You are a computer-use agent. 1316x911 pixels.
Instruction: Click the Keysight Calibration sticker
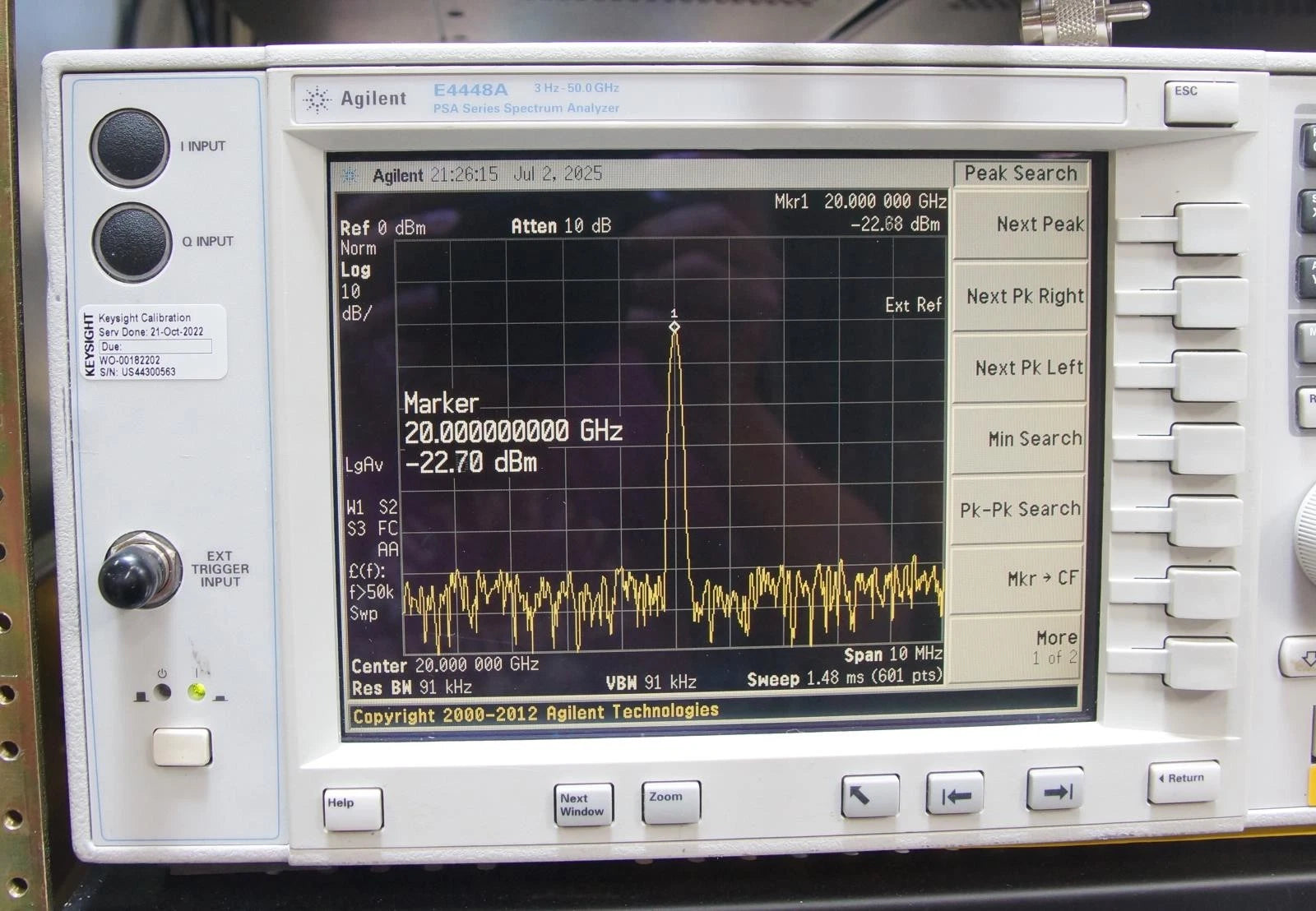(x=153, y=343)
